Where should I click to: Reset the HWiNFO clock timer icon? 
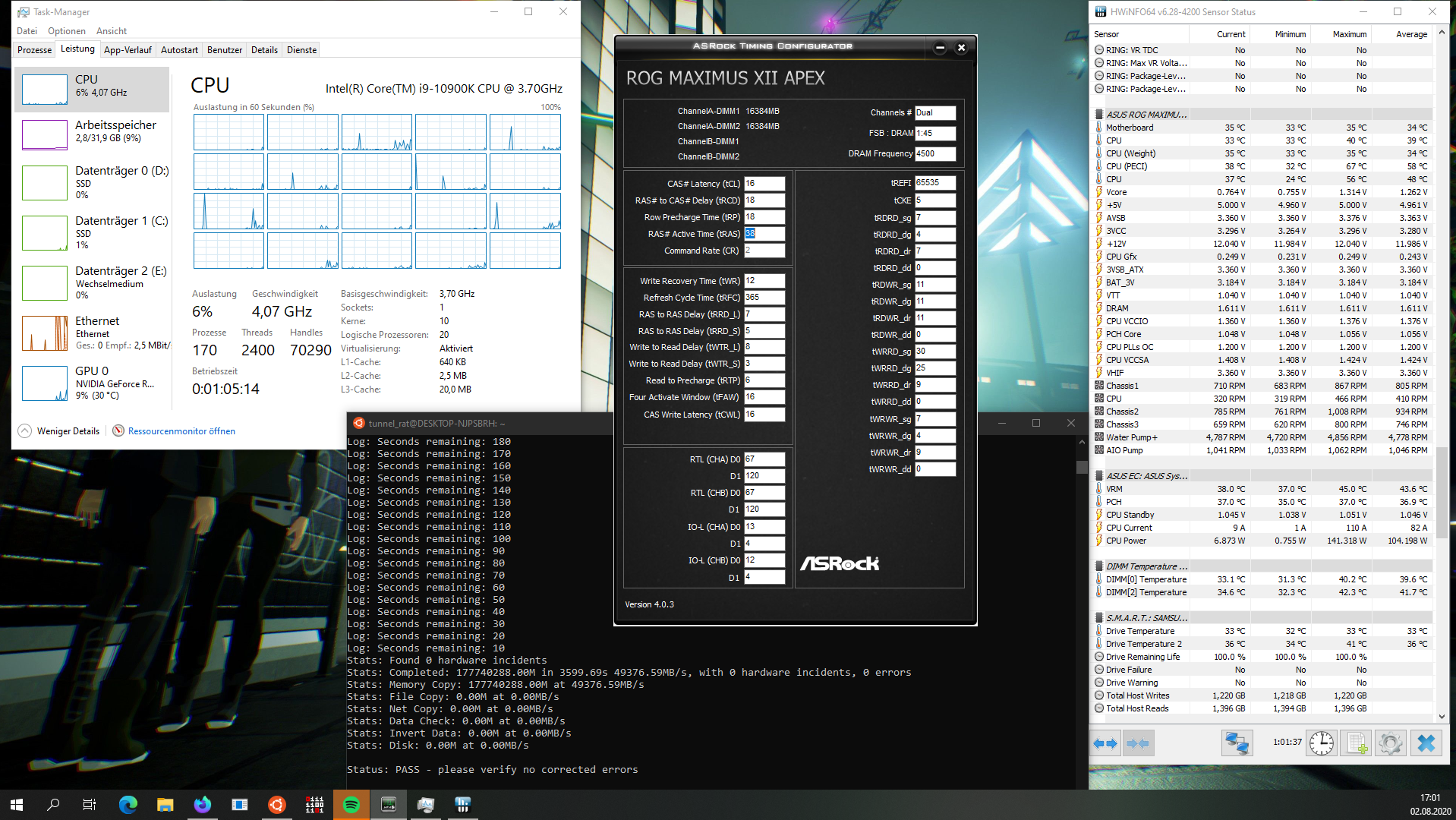[x=1322, y=743]
